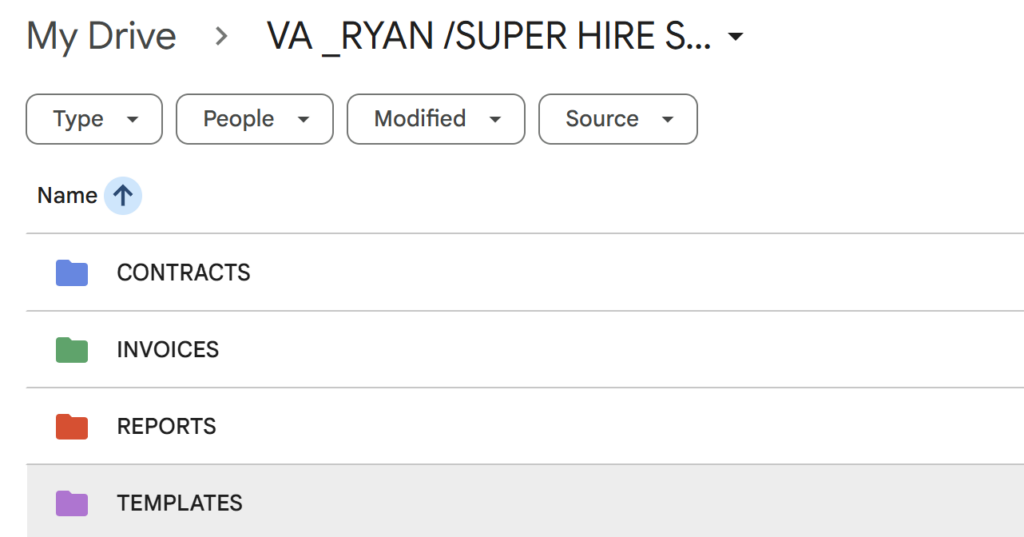Open the Modified filter chip
Image resolution: width=1024 pixels, height=537 pixels.
(436, 119)
